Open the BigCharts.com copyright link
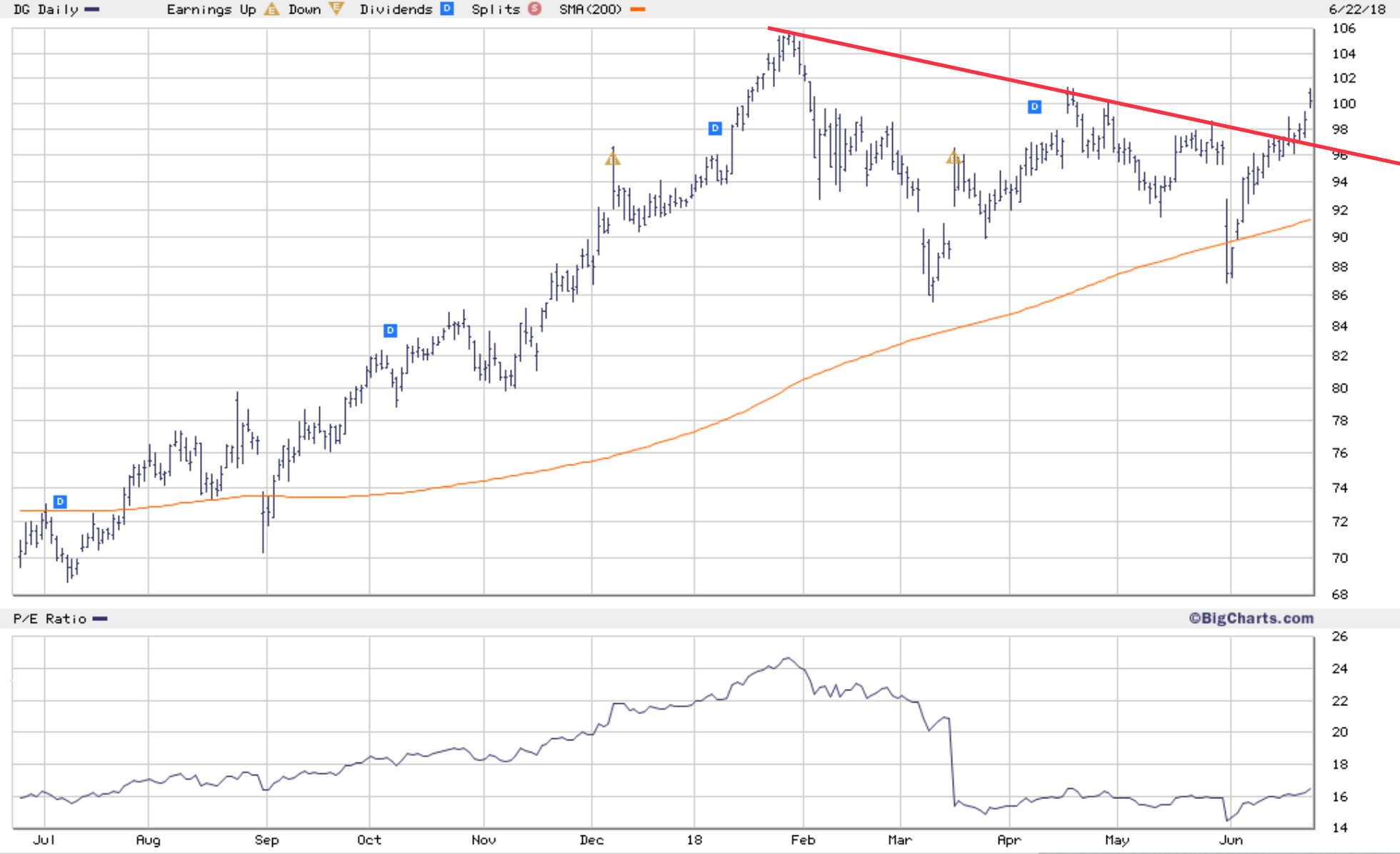Image resolution: width=1400 pixels, height=854 pixels. [x=1251, y=618]
